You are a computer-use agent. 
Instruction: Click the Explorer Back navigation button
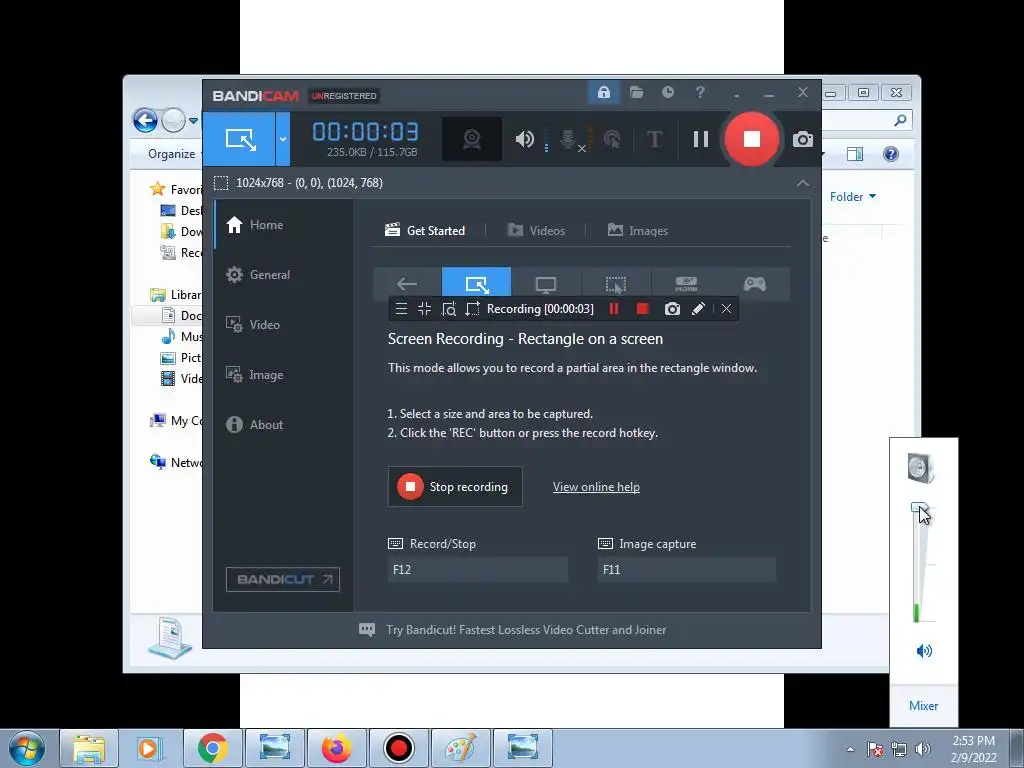point(145,120)
